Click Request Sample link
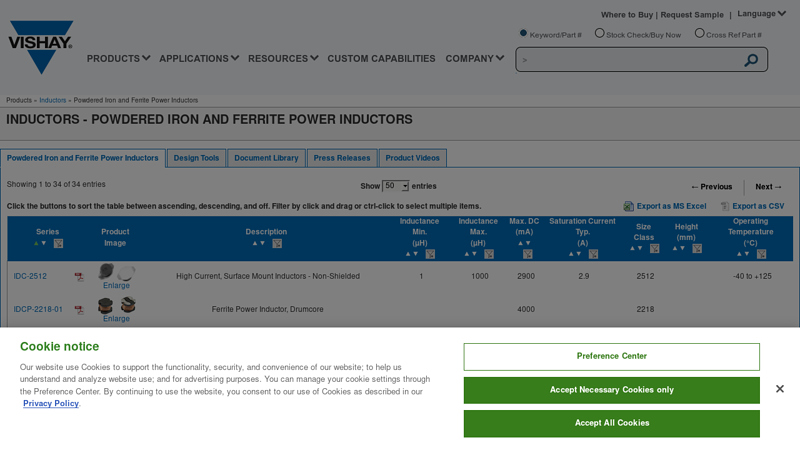The height and width of the screenshot is (450, 800). pyautogui.click(x=692, y=15)
